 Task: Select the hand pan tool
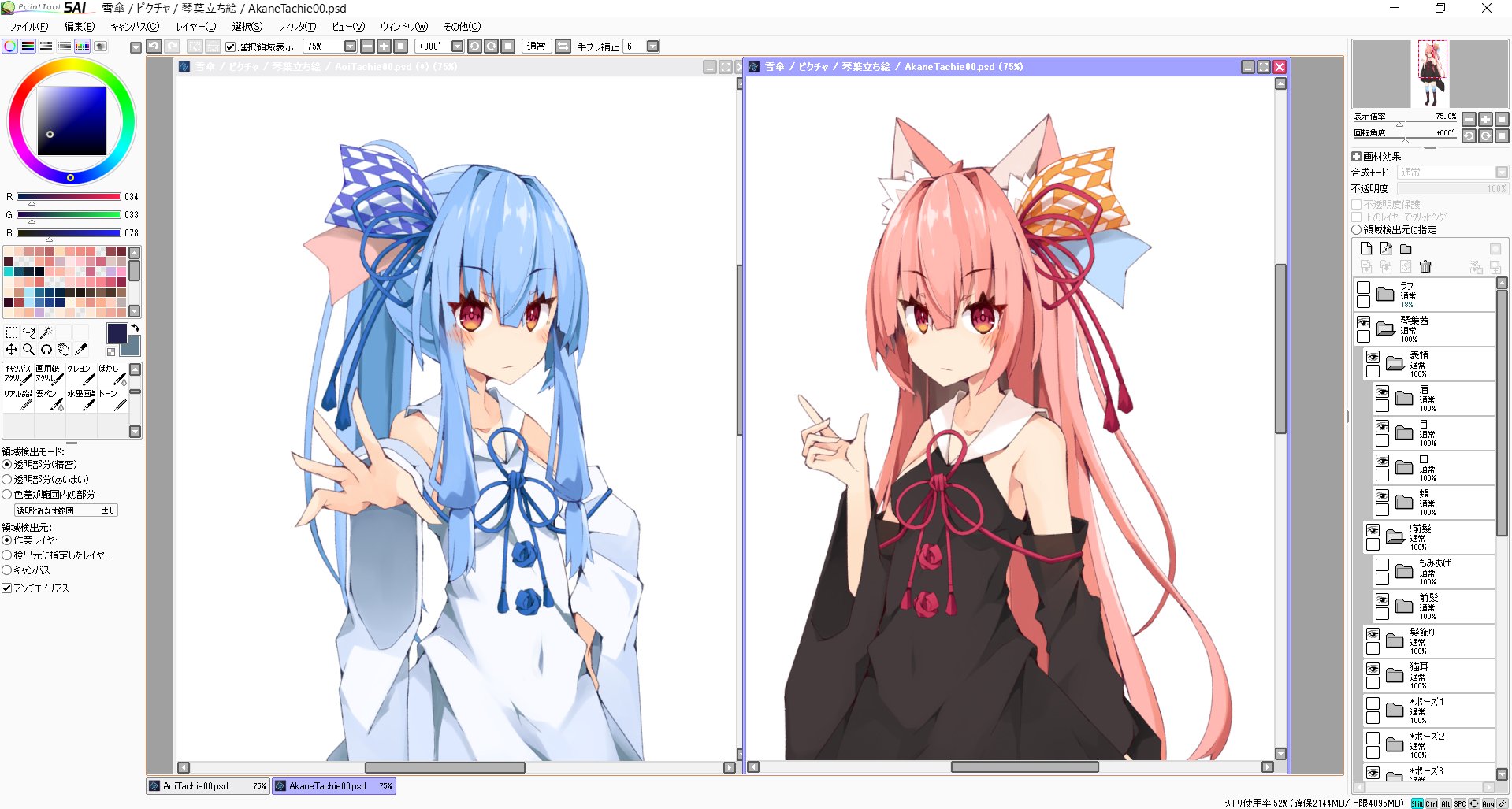click(x=63, y=349)
